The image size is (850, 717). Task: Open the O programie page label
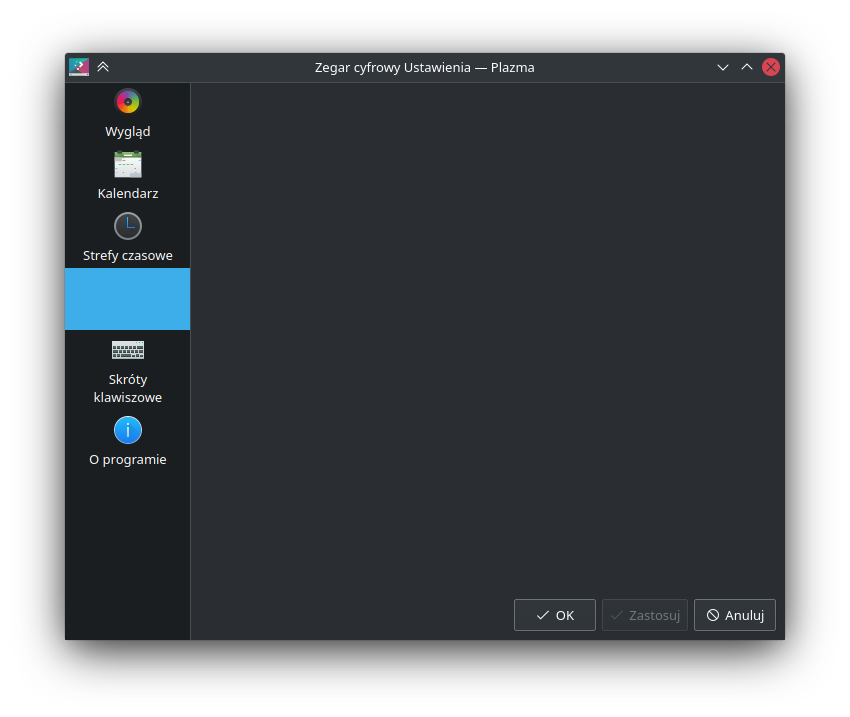coord(127,460)
